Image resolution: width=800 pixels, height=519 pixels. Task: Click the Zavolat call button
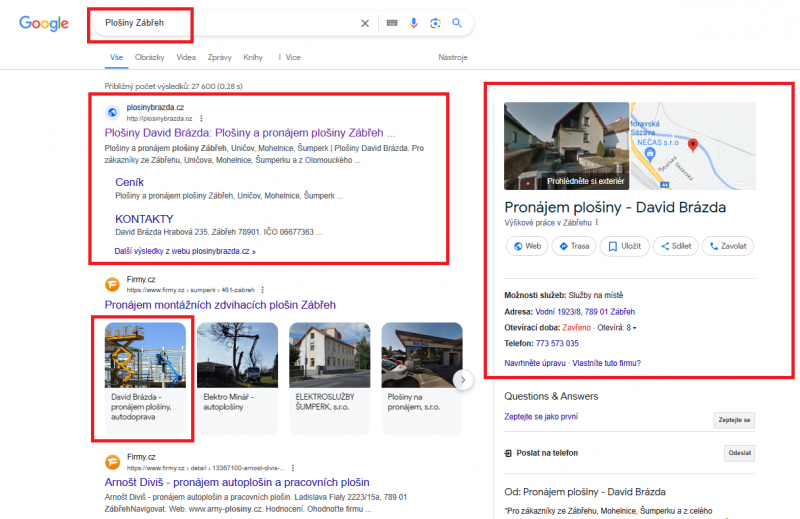point(728,246)
